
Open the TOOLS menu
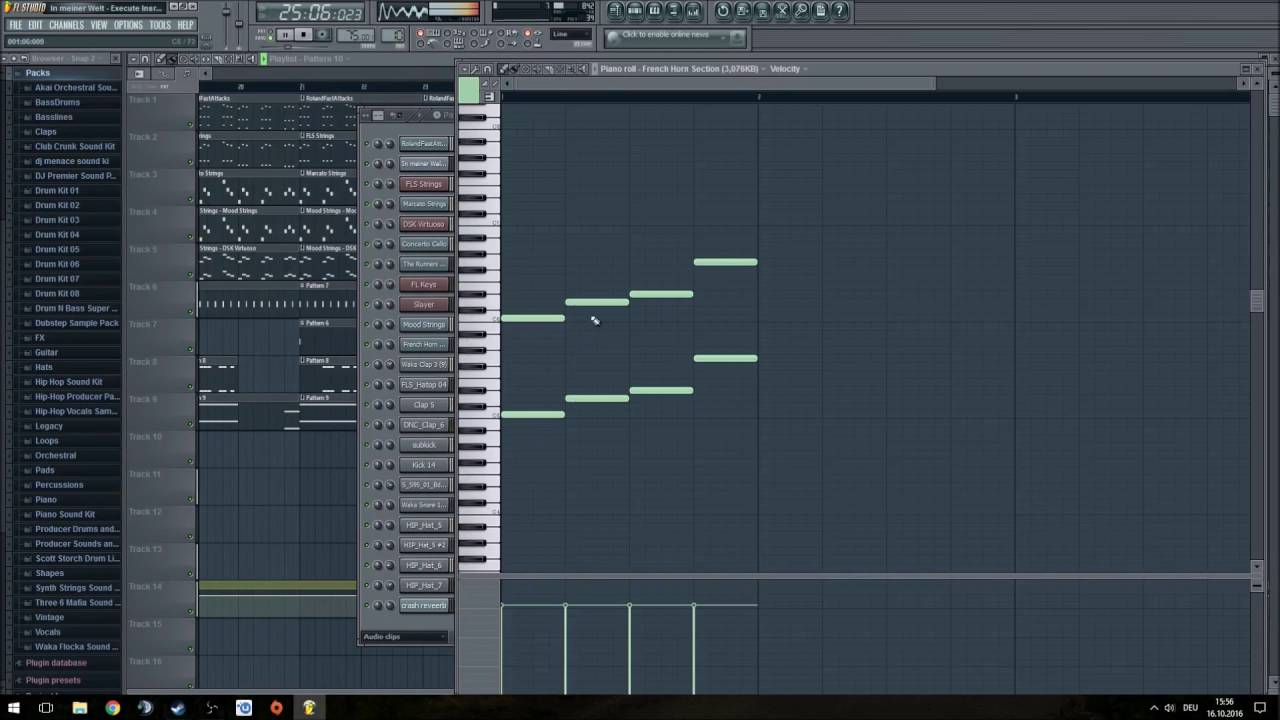point(160,25)
